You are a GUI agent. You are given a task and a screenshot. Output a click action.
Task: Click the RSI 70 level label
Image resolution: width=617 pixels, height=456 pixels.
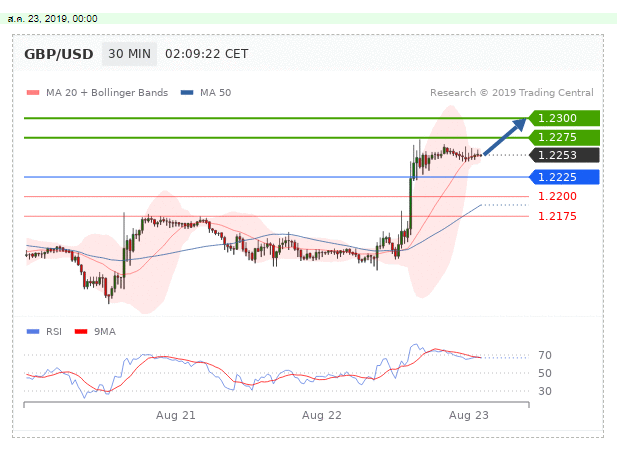(x=545, y=355)
